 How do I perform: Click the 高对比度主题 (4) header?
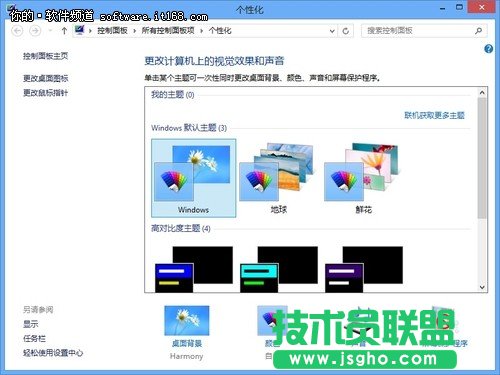pyautogui.click(x=181, y=229)
